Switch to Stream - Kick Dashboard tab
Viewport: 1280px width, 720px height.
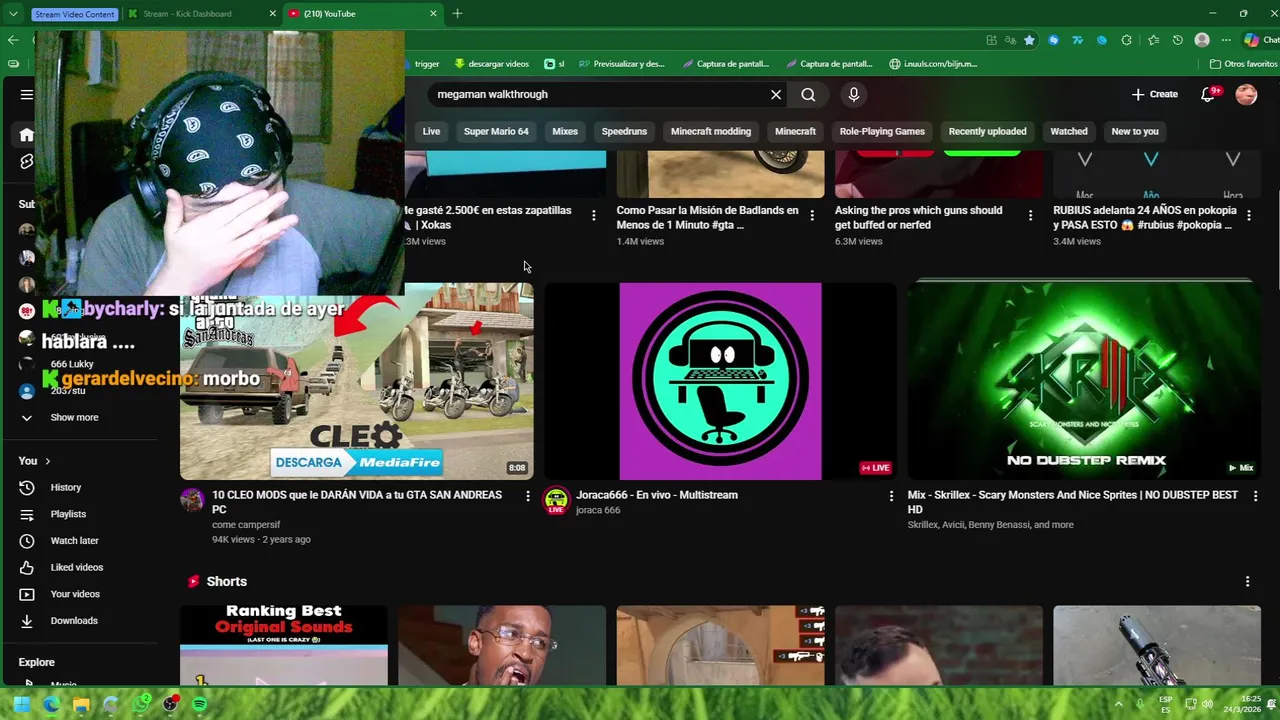tap(200, 14)
